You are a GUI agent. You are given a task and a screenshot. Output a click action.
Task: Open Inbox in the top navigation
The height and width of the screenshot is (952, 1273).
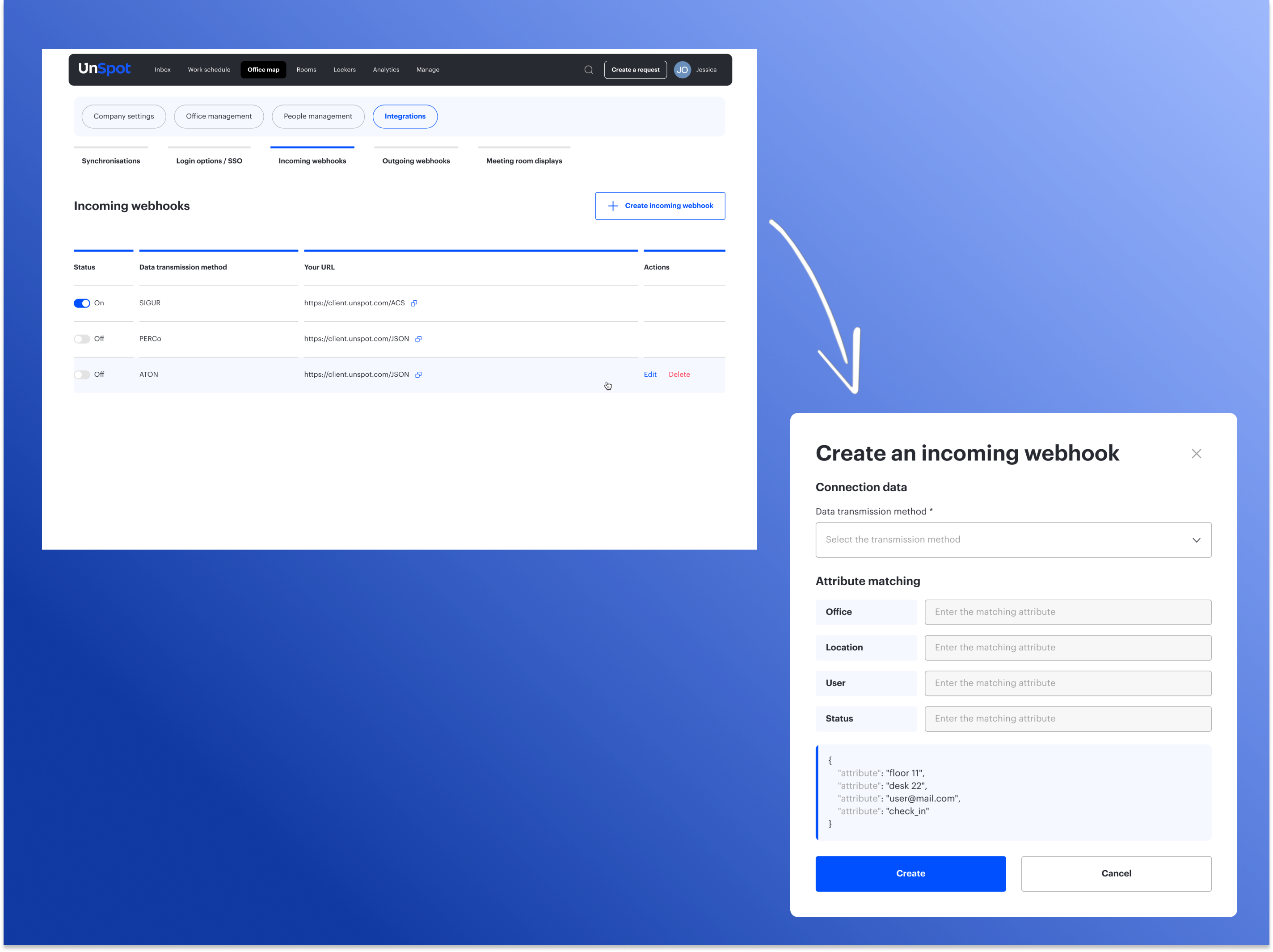pos(162,70)
